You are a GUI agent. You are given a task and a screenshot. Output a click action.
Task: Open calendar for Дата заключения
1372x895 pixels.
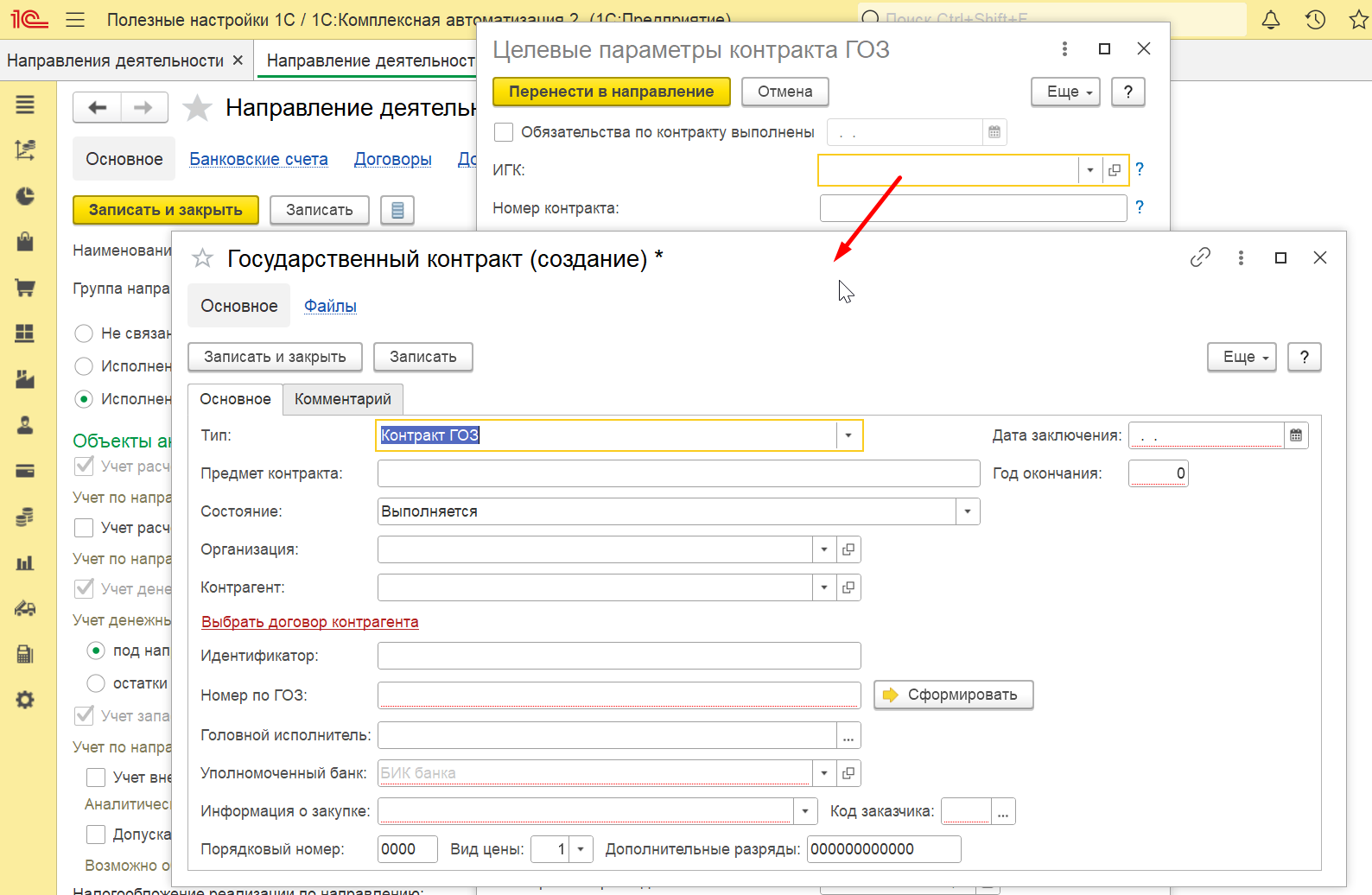[x=1296, y=435]
